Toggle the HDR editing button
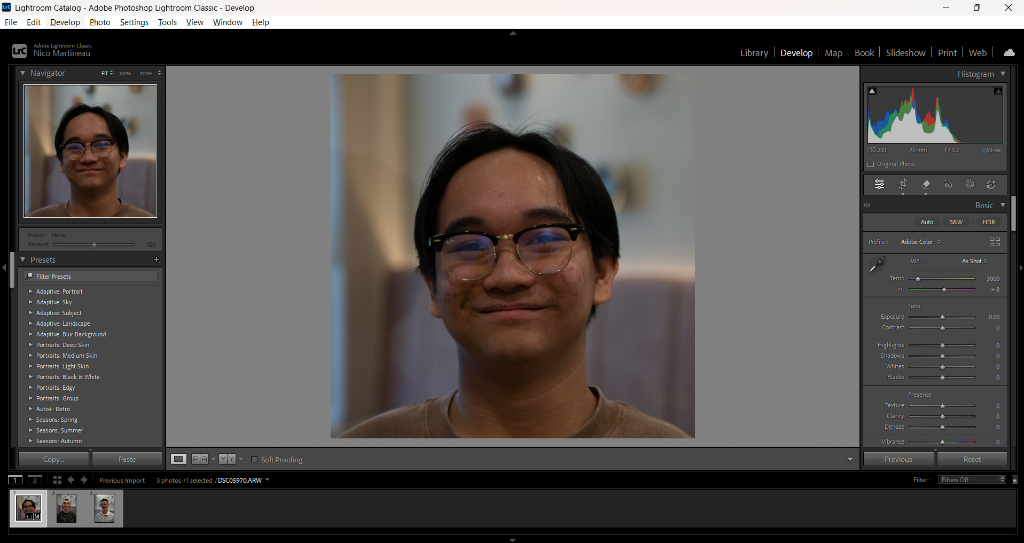Viewport: 1024px width, 543px height. [x=989, y=222]
